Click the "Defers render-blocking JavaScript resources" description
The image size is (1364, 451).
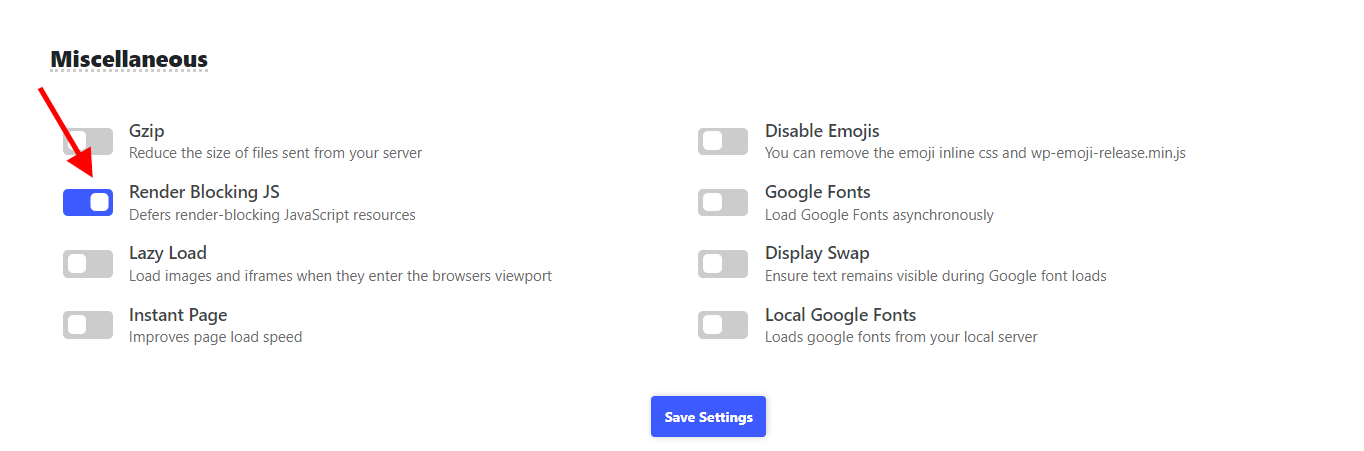click(x=272, y=214)
